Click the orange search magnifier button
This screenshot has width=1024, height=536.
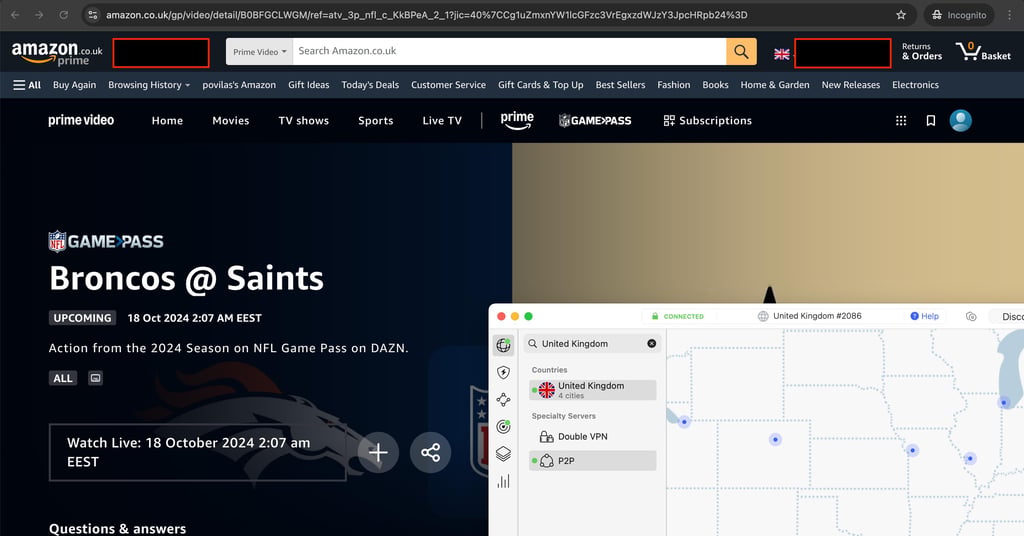pos(741,51)
